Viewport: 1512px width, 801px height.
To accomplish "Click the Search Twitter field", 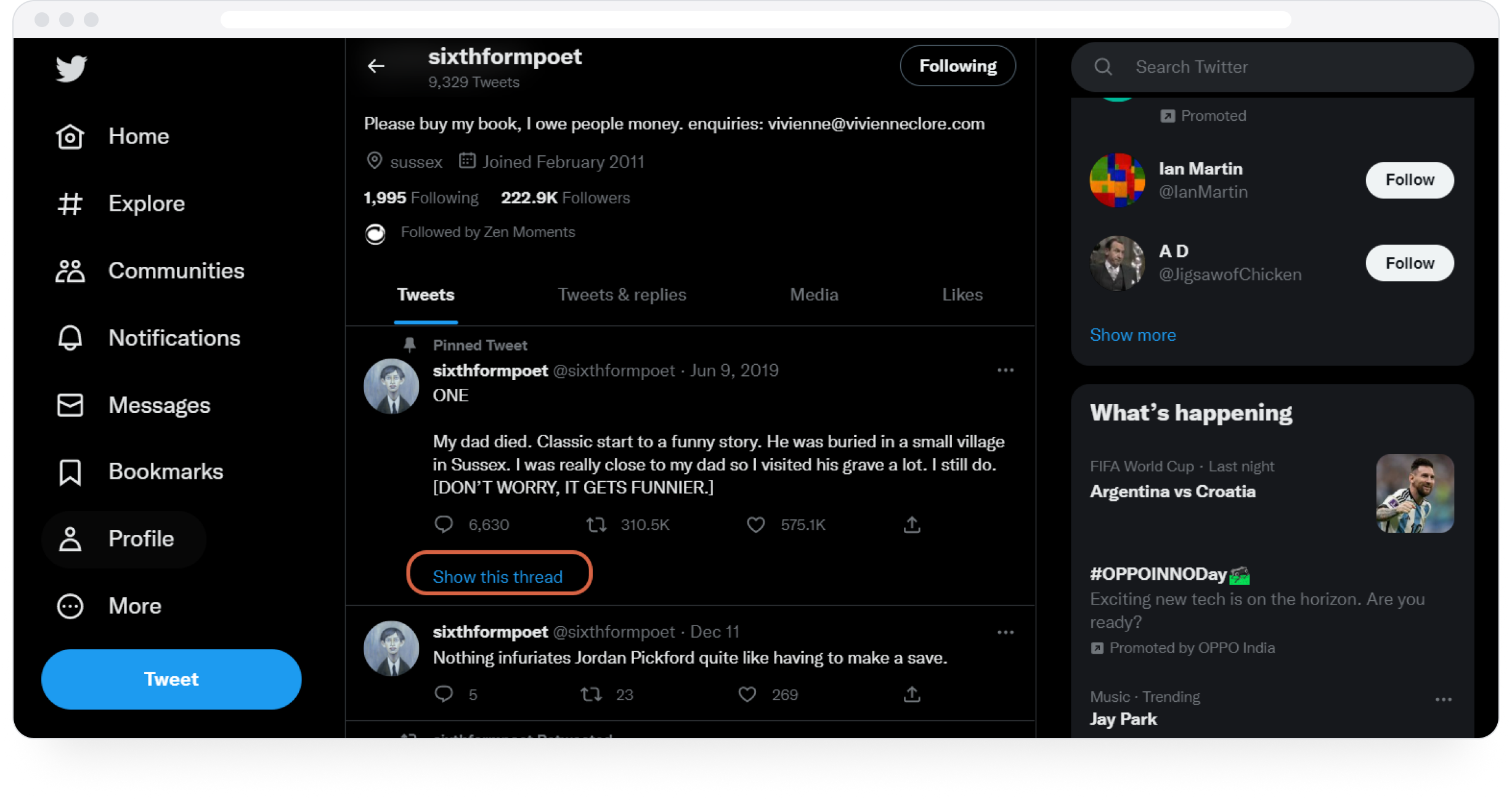I will 1272,67.
